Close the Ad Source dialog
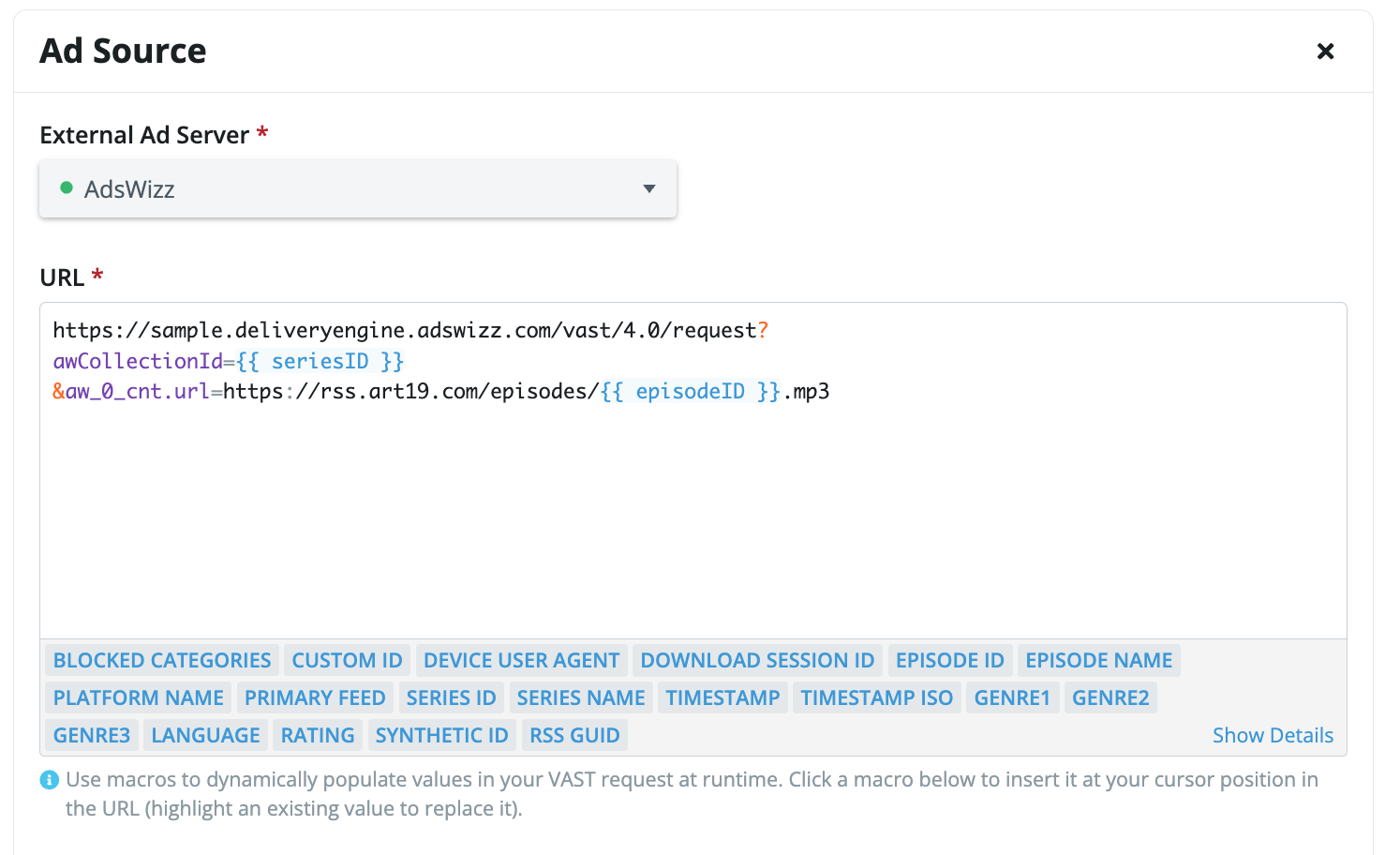The width and height of the screenshot is (1400, 855). pos(1325,52)
